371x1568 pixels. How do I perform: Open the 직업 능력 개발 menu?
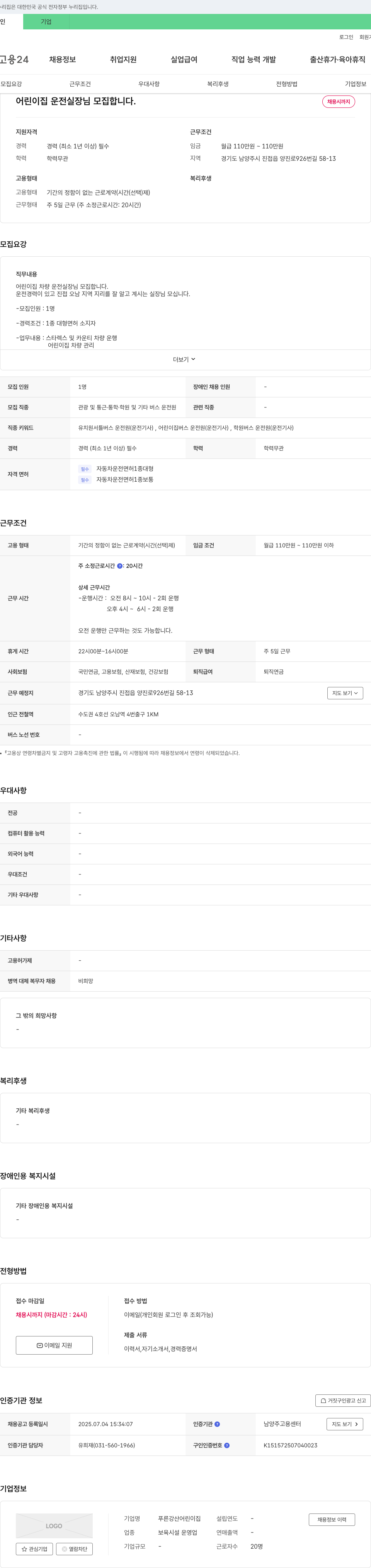pyautogui.click(x=254, y=59)
